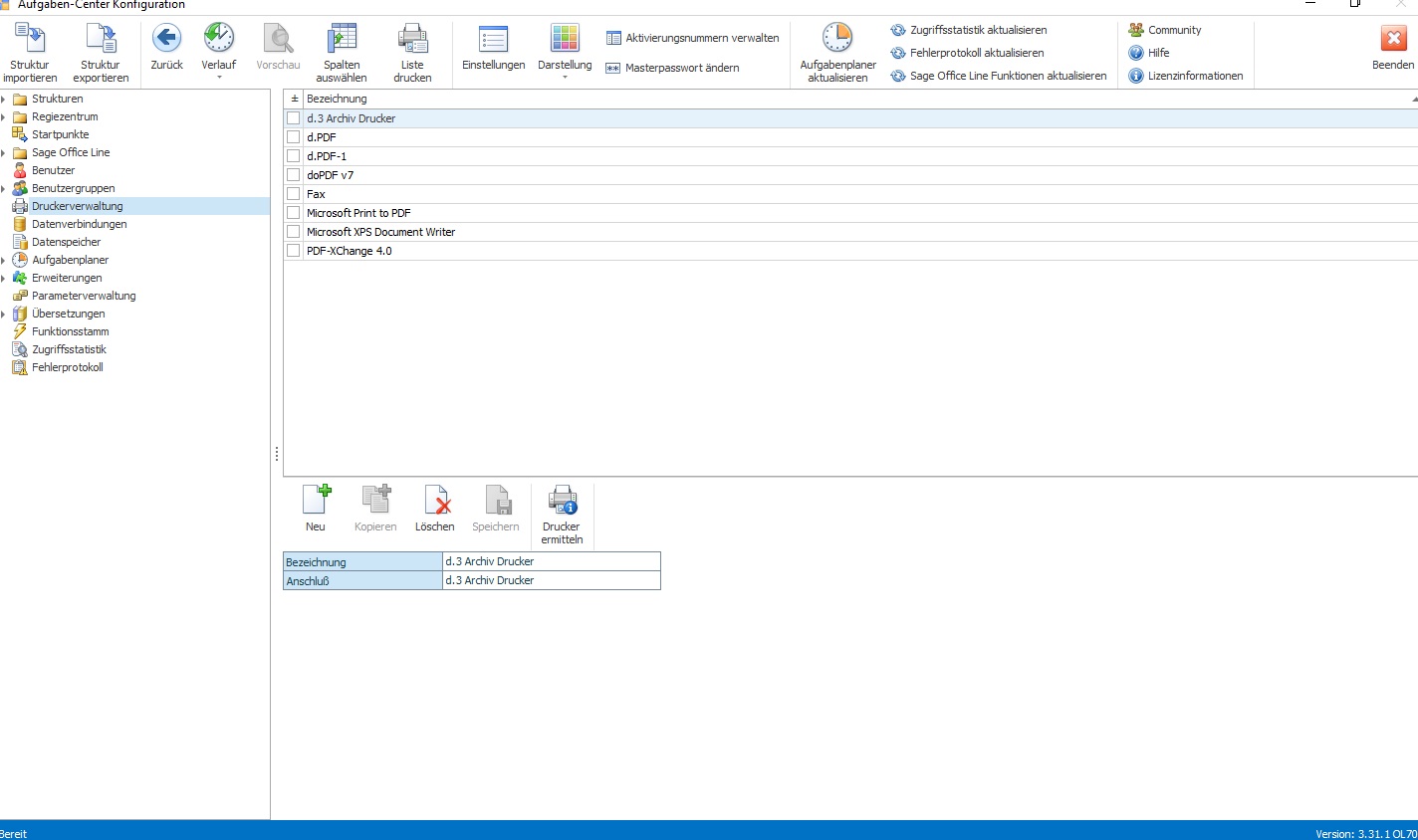Delete the printer with Löschen icon
1418x840 pixels.
coord(435,501)
